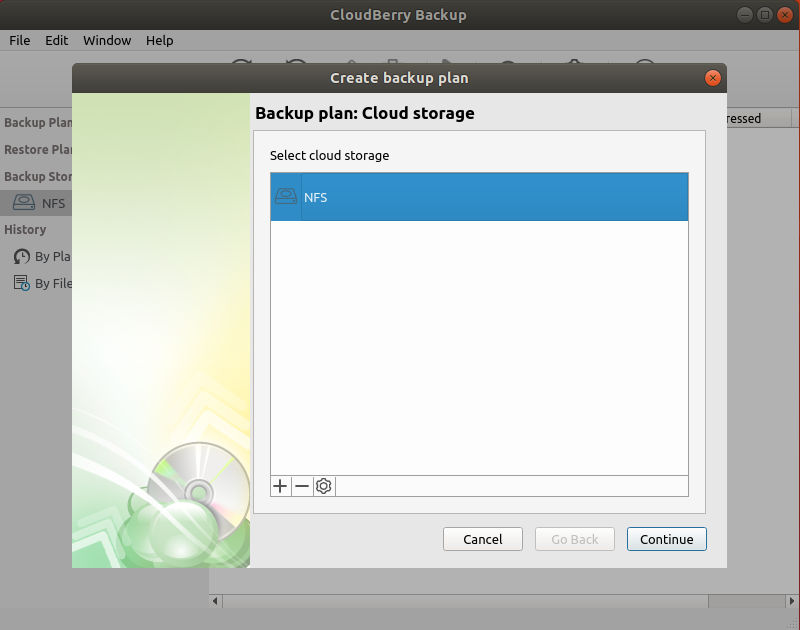Open the Window menu

pyautogui.click(x=106, y=40)
